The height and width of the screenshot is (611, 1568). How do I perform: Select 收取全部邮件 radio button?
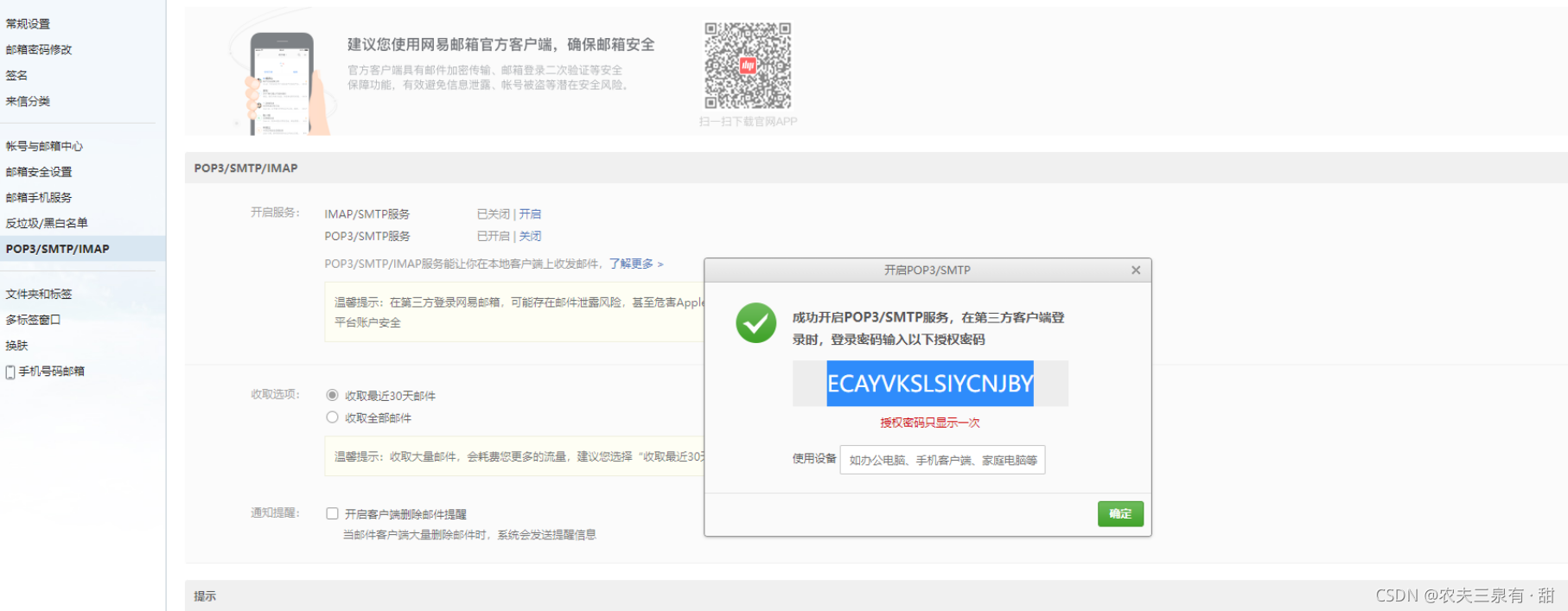(332, 417)
